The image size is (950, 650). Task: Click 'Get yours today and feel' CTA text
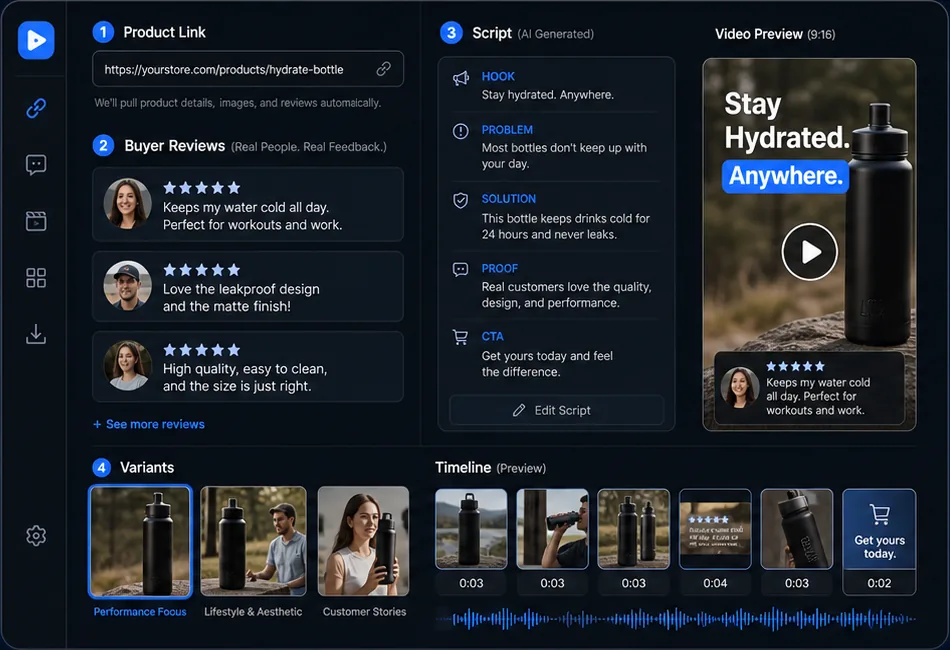click(547, 363)
